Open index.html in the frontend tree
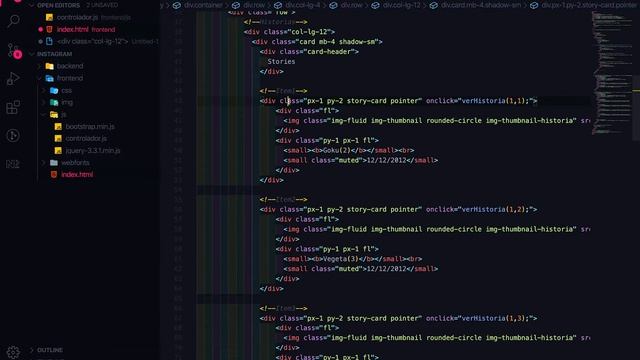640x360 pixels. click(x=77, y=174)
